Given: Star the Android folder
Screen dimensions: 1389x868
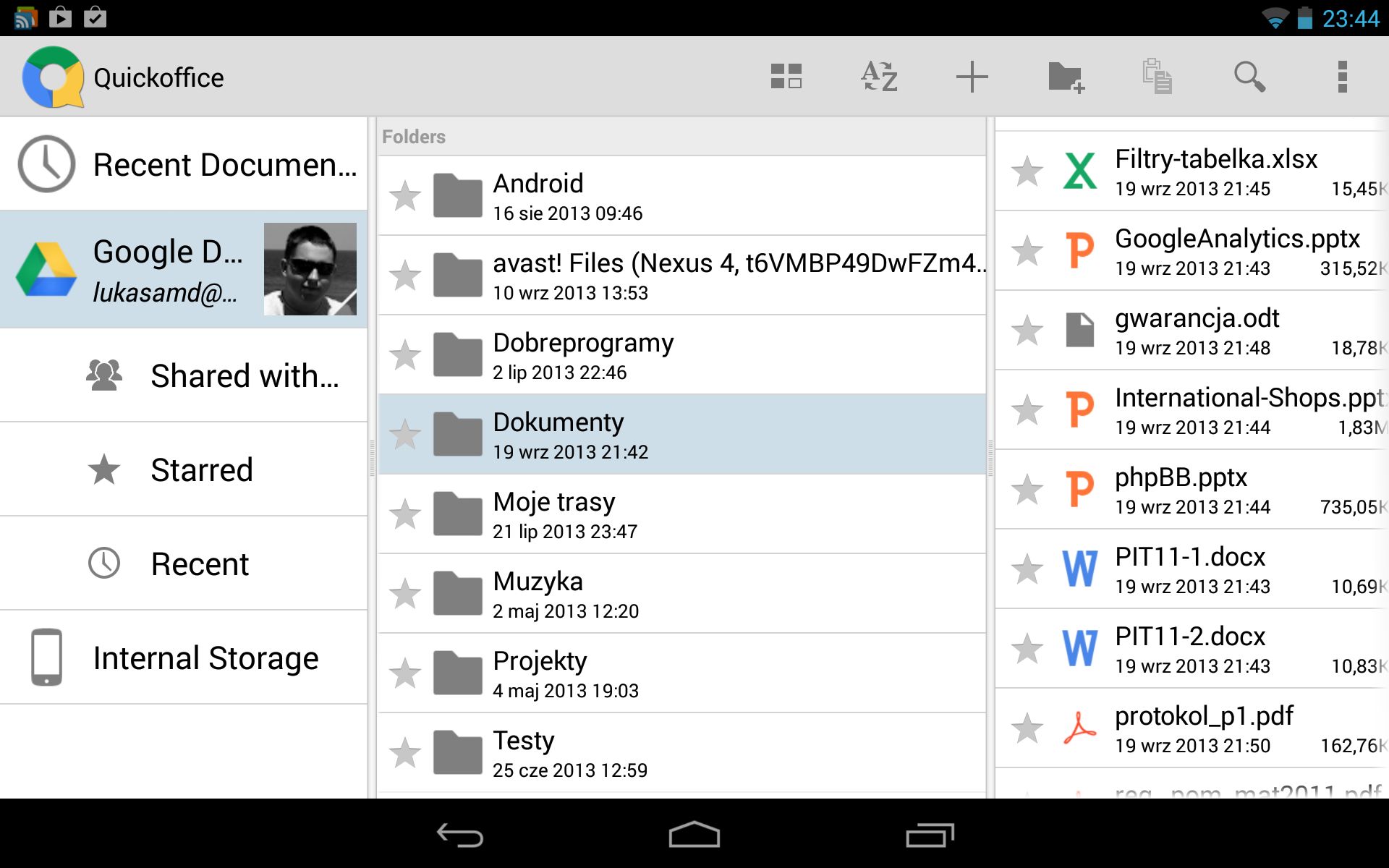Looking at the screenshot, I should 405,196.
